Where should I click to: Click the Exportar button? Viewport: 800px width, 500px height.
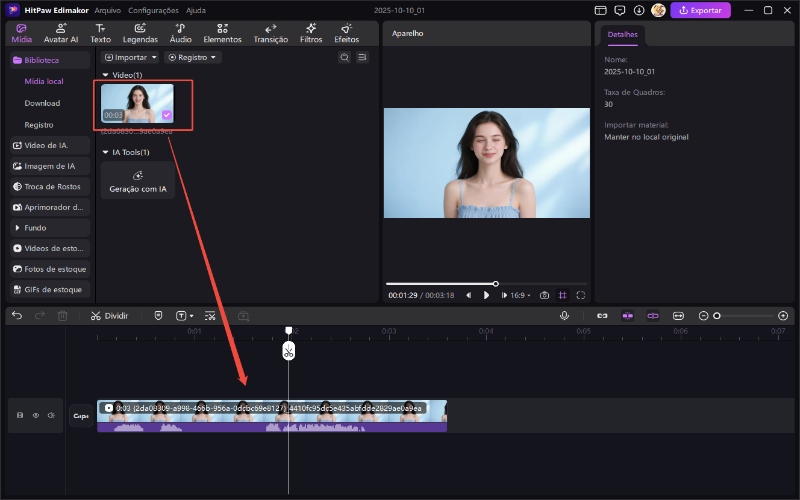[700, 10]
